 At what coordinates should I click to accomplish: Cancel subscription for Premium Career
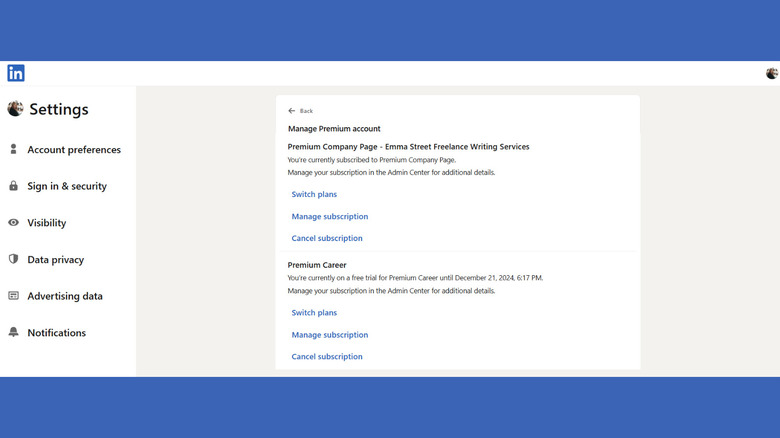pos(327,357)
